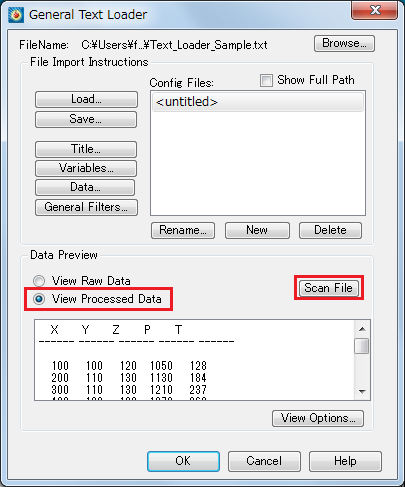The width and height of the screenshot is (405, 487).
Task: Open the Data instructions dialog
Action: click(85, 187)
